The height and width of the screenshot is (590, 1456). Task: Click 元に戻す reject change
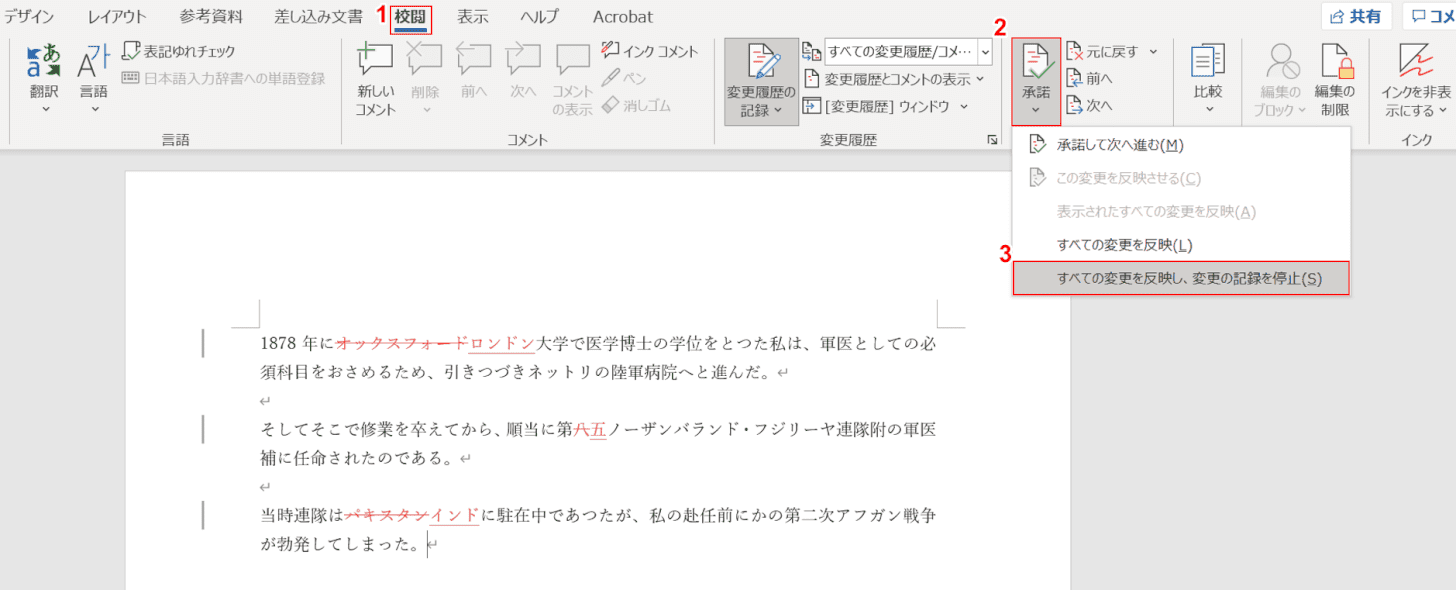coord(1104,51)
